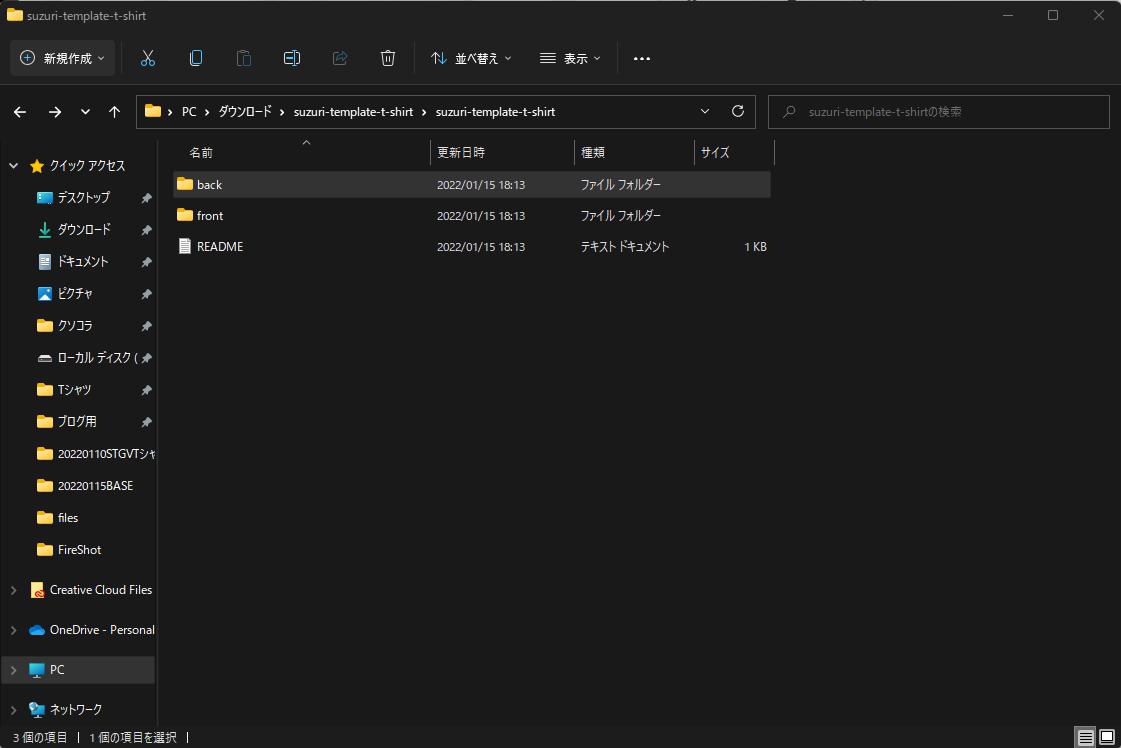Select the front folder
This screenshot has height=748, width=1121.
tap(210, 216)
